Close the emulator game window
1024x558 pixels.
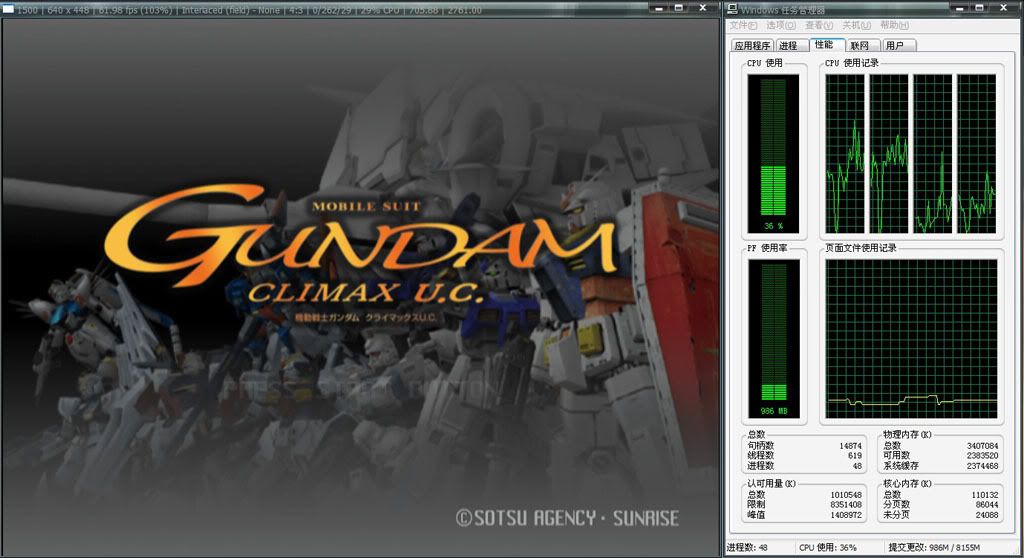click(x=703, y=8)
